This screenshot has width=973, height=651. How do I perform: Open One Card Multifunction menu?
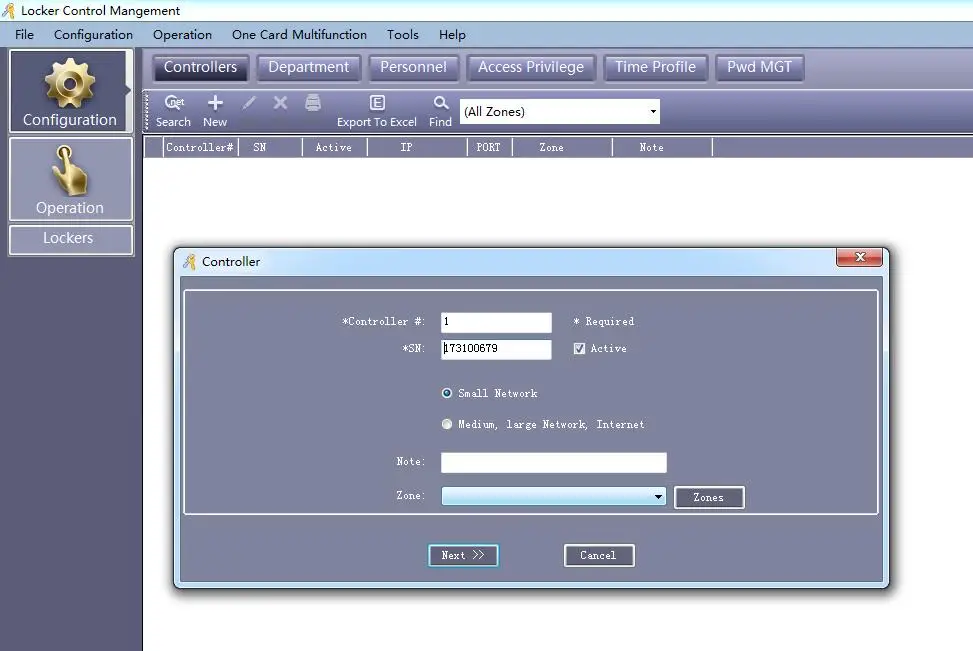[x=299, y=35]
